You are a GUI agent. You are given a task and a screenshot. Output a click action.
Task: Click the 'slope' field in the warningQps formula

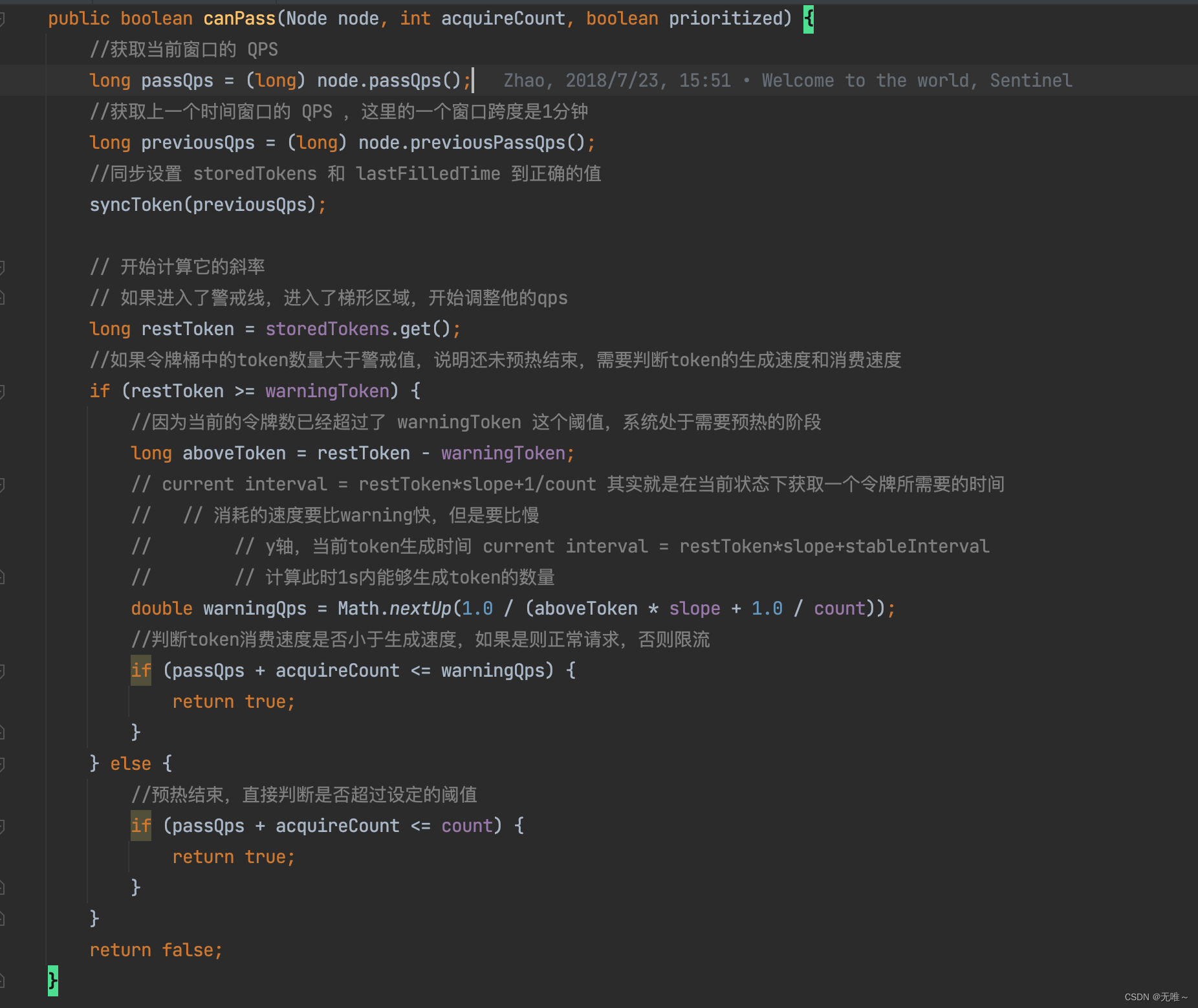(x=695, y=608)
